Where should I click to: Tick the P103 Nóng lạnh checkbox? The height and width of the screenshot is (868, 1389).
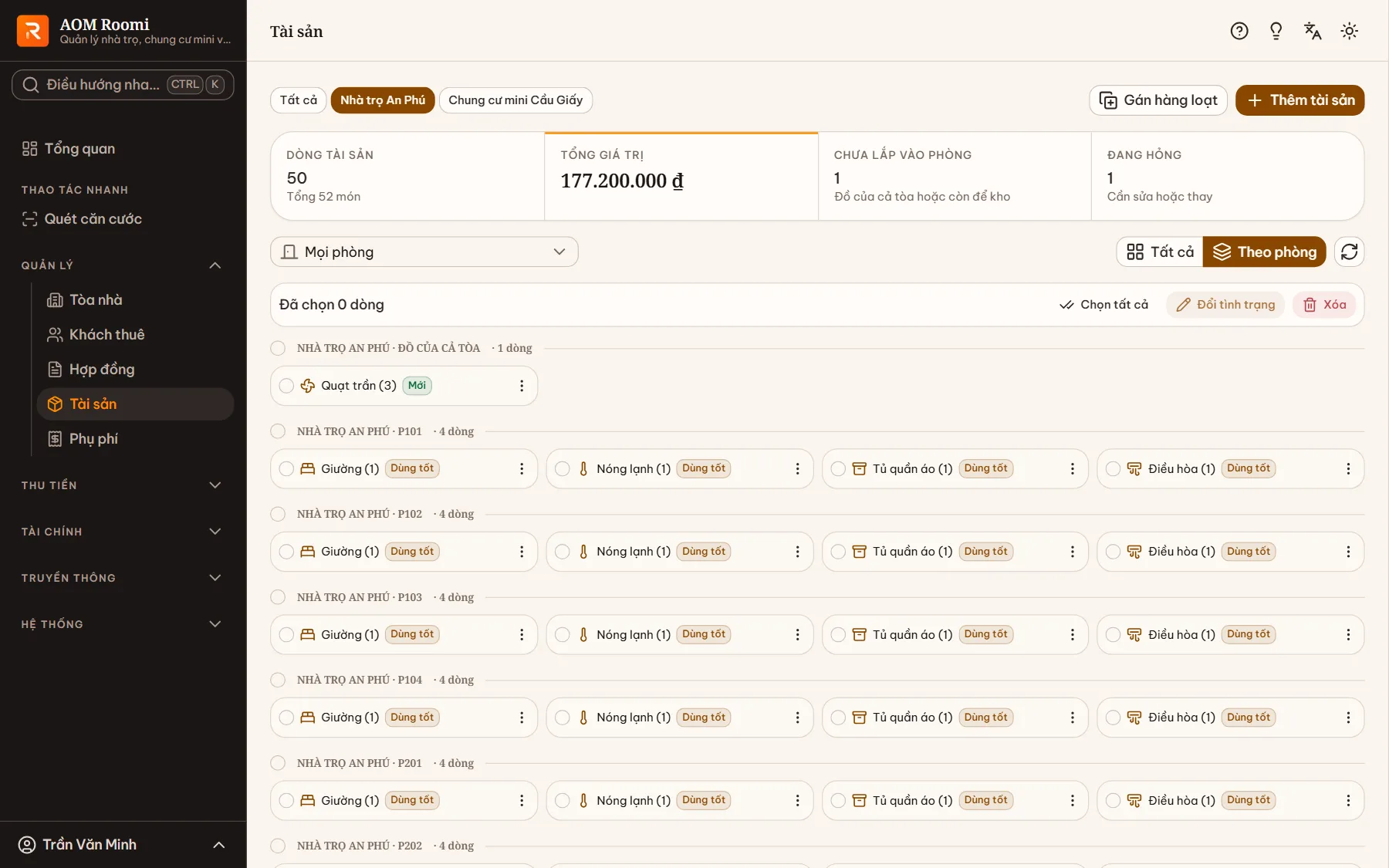pos(563,634)
